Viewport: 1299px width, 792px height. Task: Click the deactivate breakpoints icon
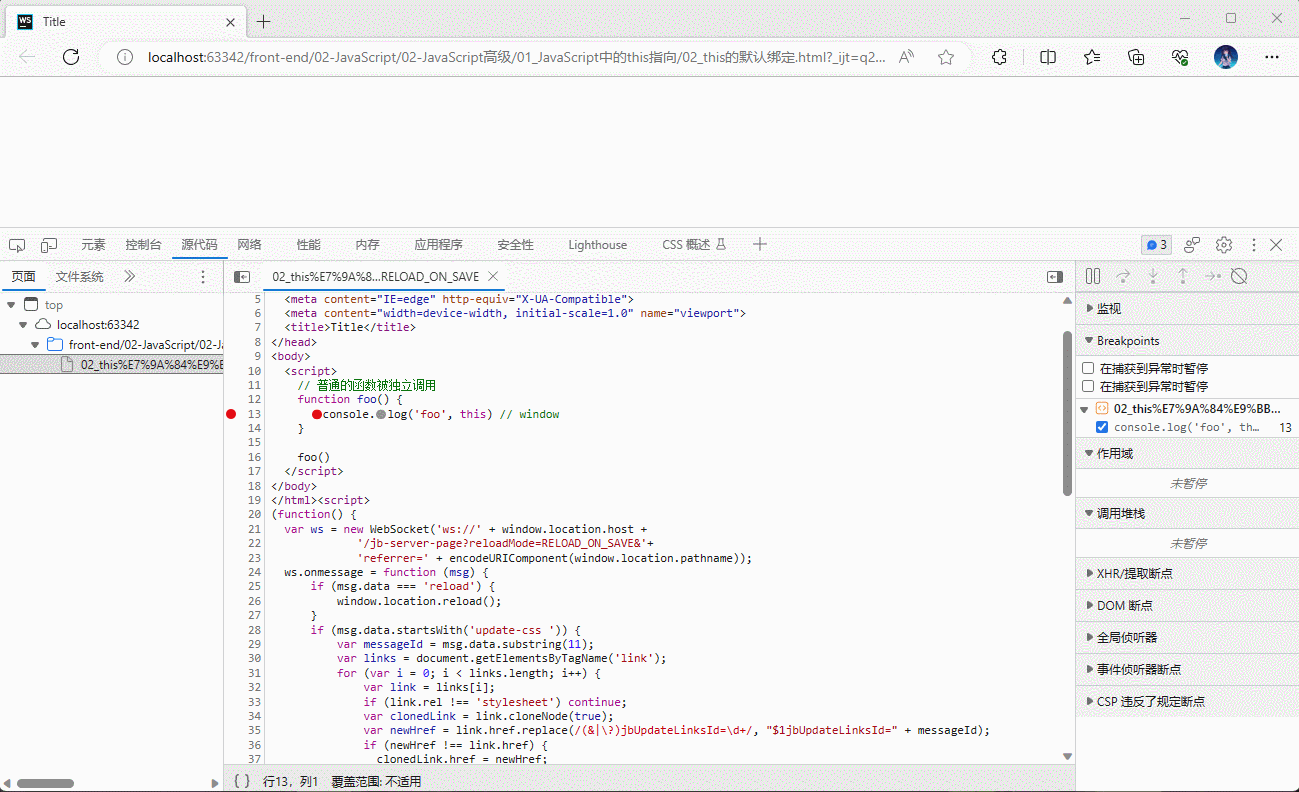tap(1239, 276)
